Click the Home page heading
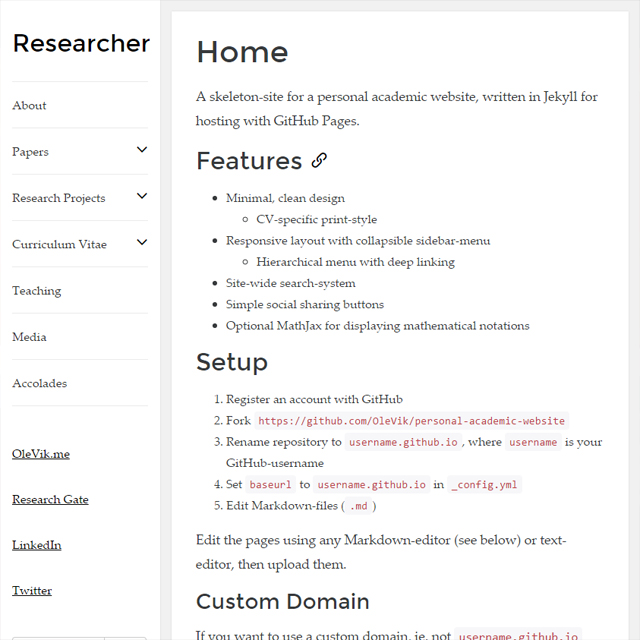640x640 pixels. 242,52
